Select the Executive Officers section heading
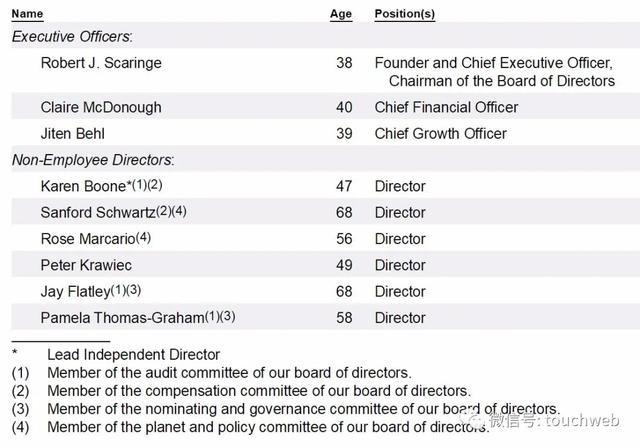The height and width of the screenshot is (448, 640). click(72, 37)
